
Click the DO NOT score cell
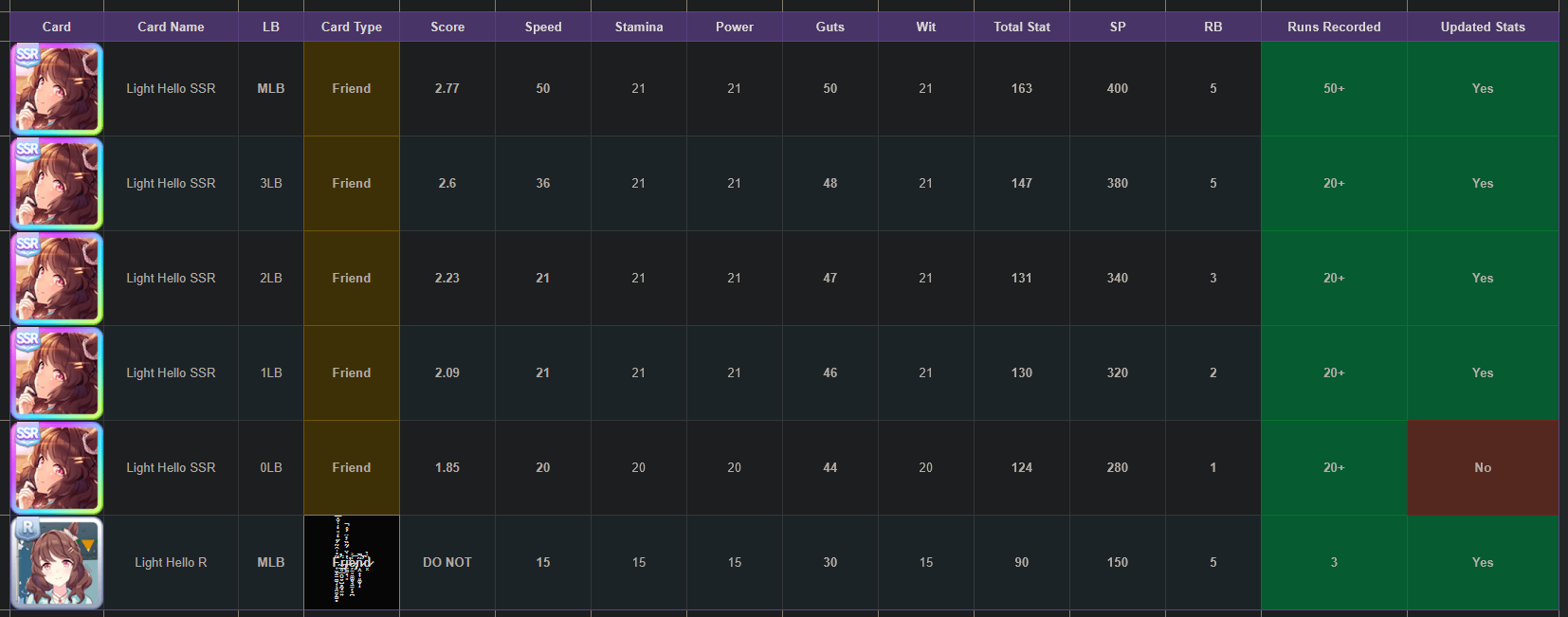tap(447, 562)
